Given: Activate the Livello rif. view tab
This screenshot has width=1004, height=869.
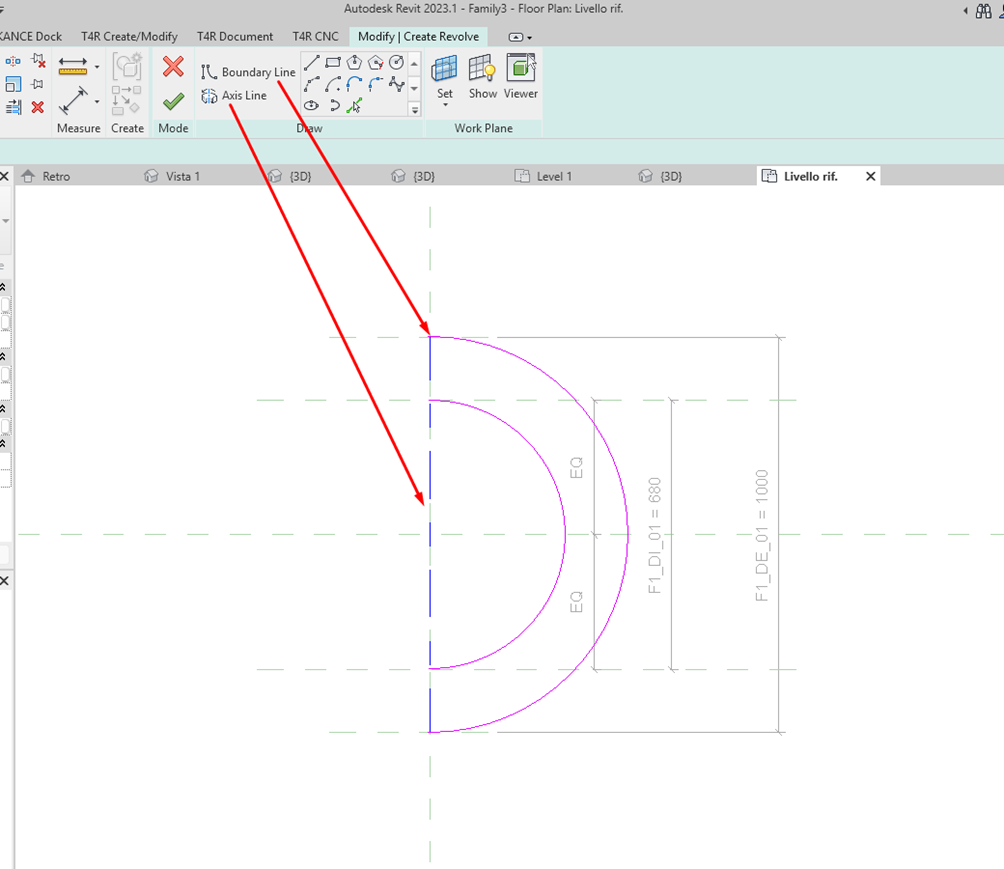Looking at the screenshot, I should coord(810,176).
